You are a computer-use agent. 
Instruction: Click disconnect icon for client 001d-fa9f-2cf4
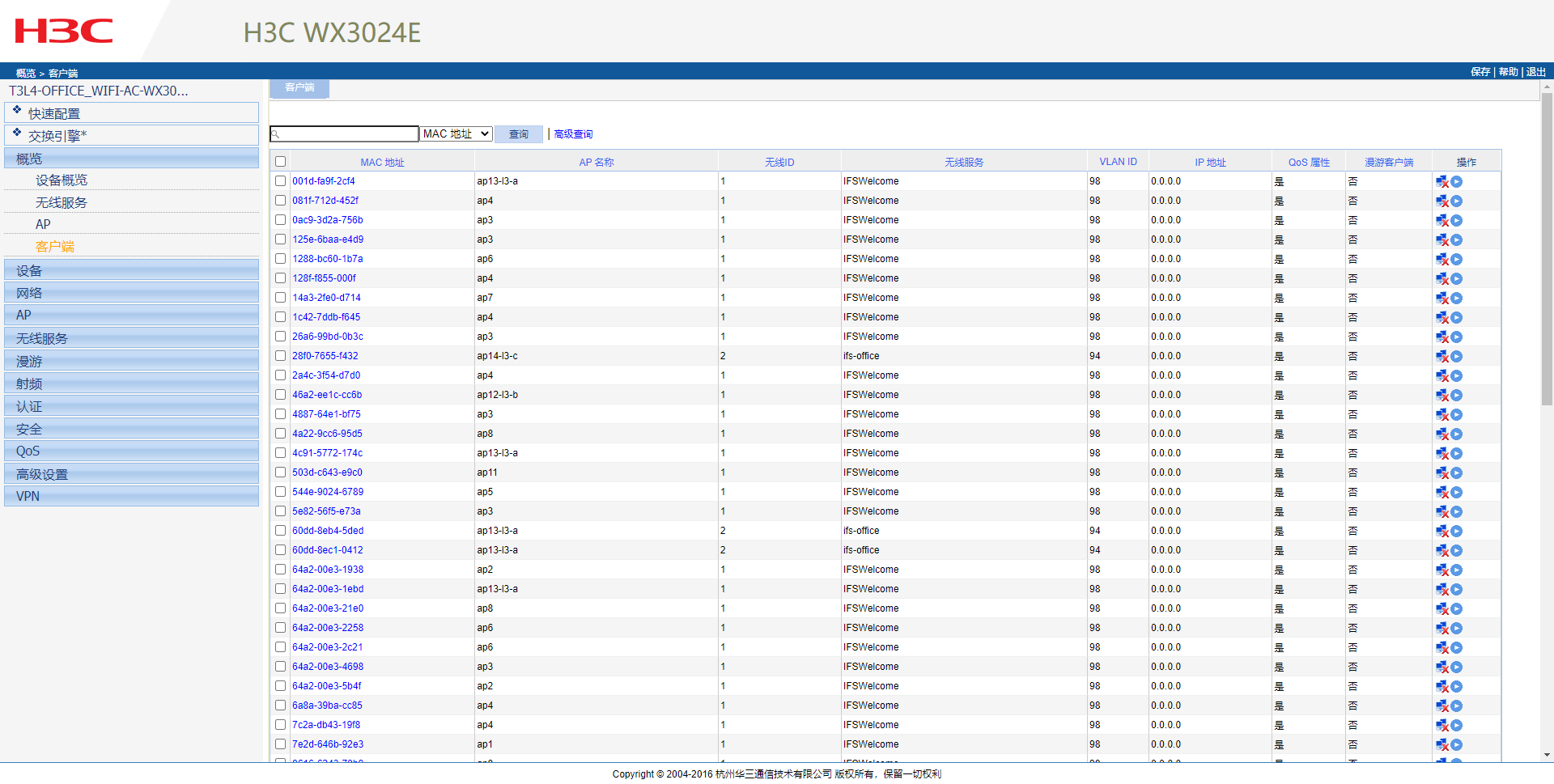click(x=1442, y=182)
